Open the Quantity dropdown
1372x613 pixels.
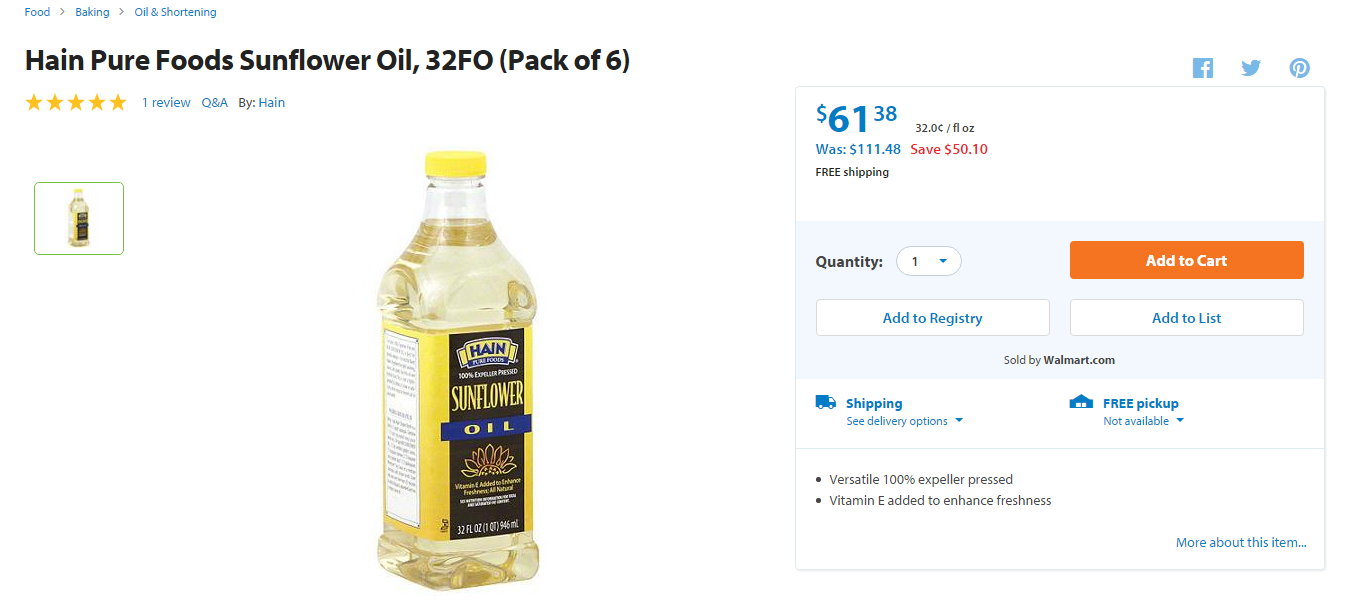928,261
